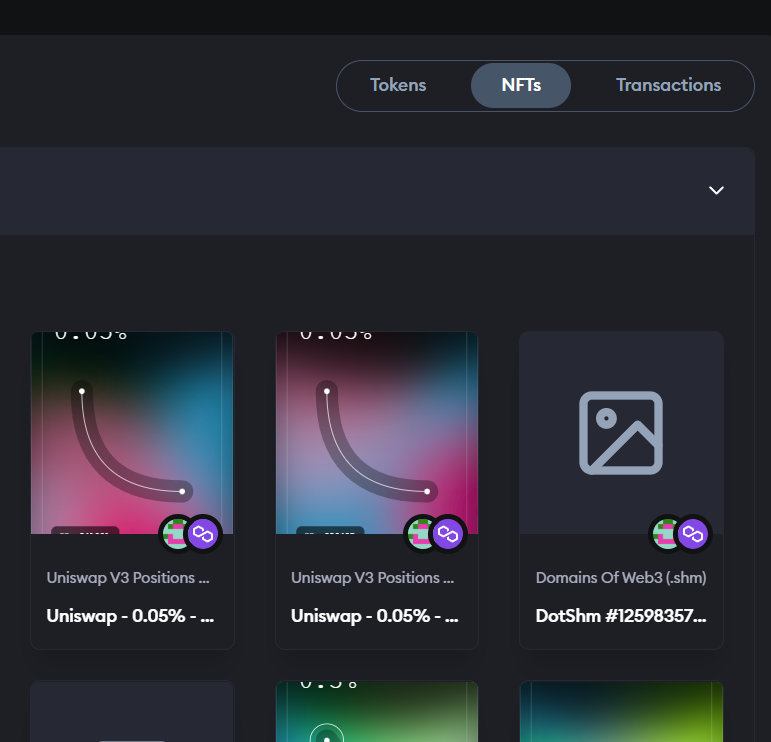This screenshot has width=771, height=742.
Task: Click wallet avatar badge on second Uniswap NFT
Action: (421, 534)
